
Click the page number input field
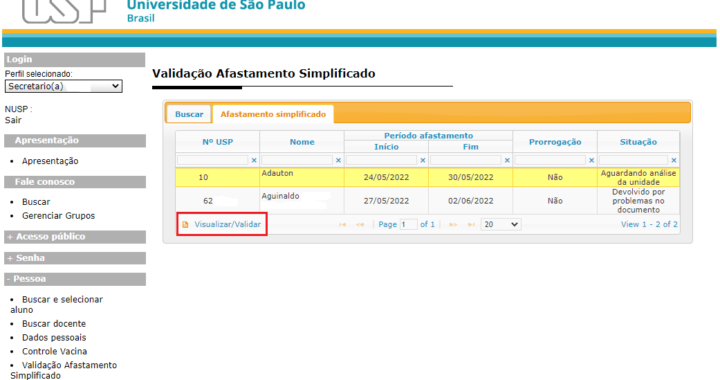click(x=408, y=224)
